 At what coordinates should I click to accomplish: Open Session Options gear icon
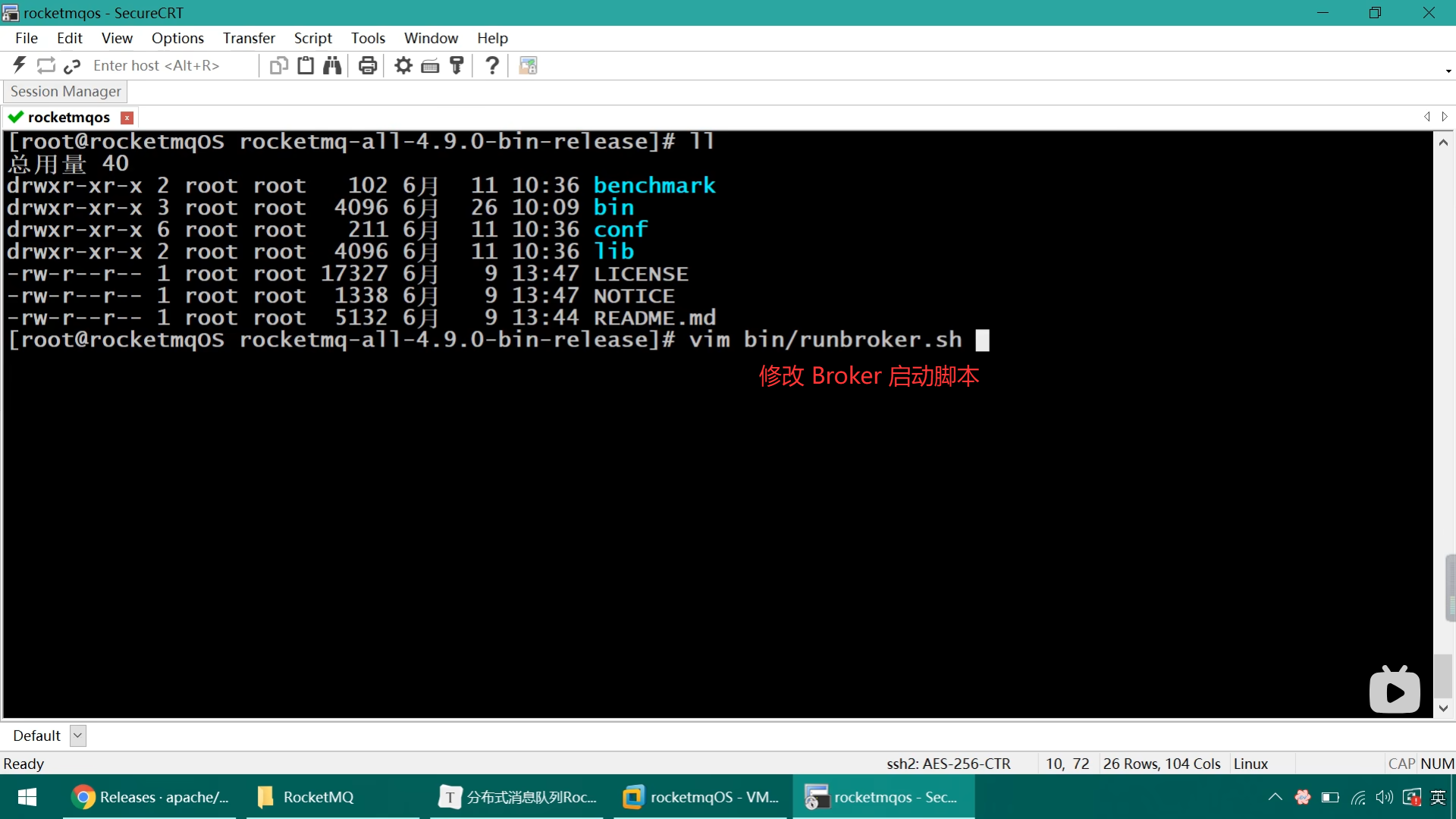point(403,65)
